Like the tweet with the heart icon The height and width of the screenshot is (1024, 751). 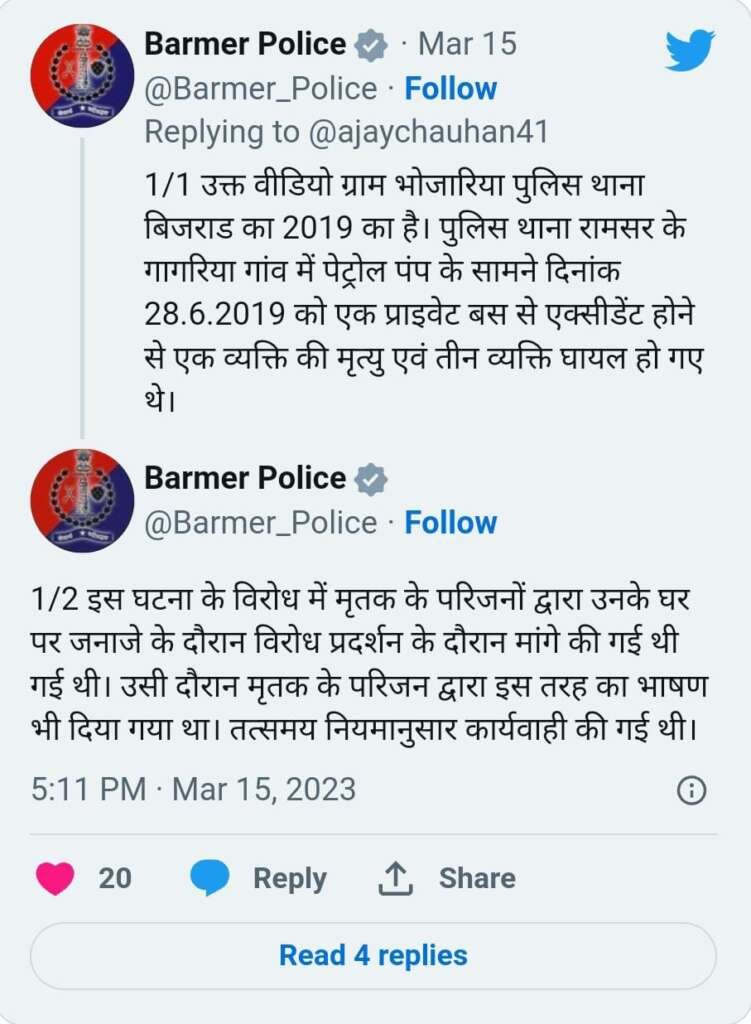pyautogui.click(x=55, y=878)
